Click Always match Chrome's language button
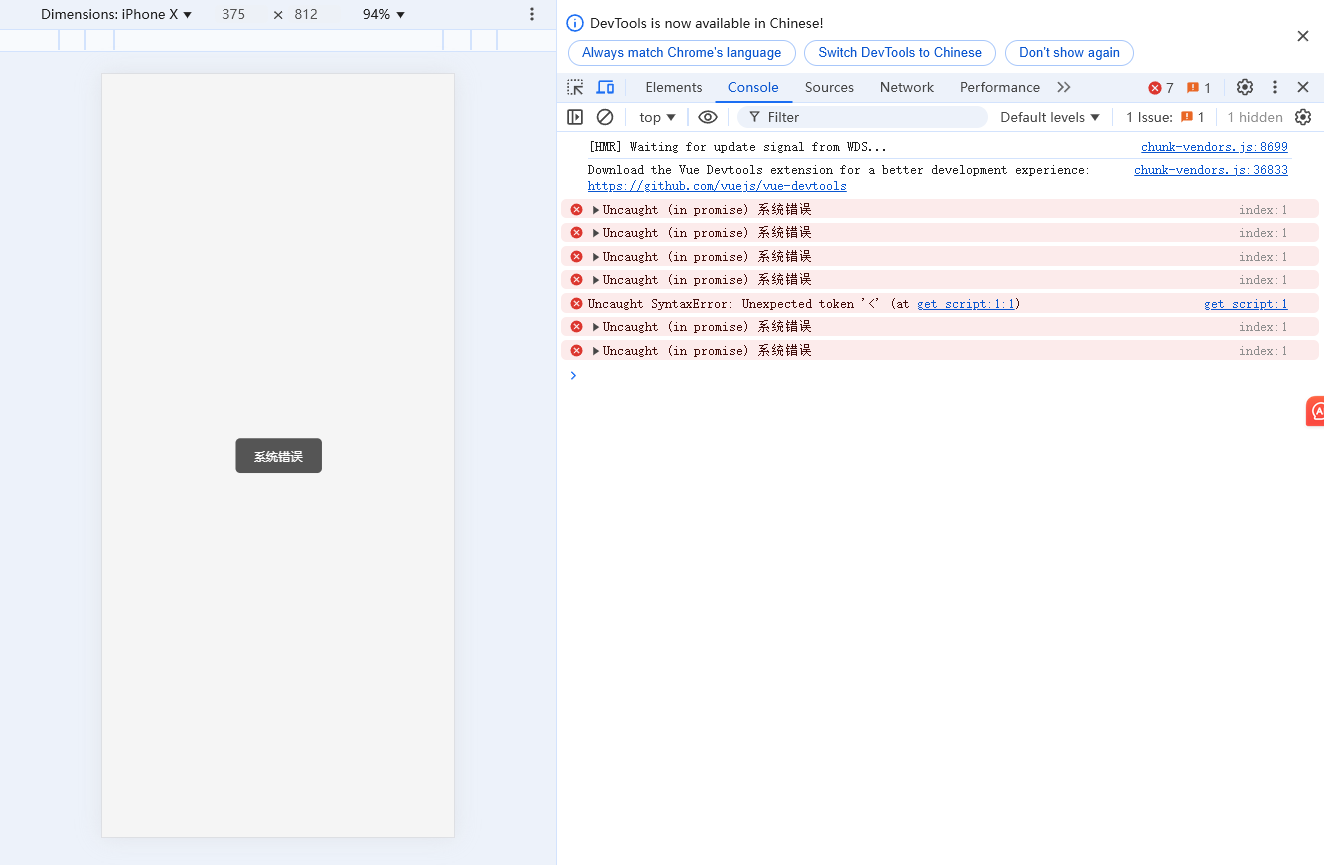 click(x=682, y=53)
